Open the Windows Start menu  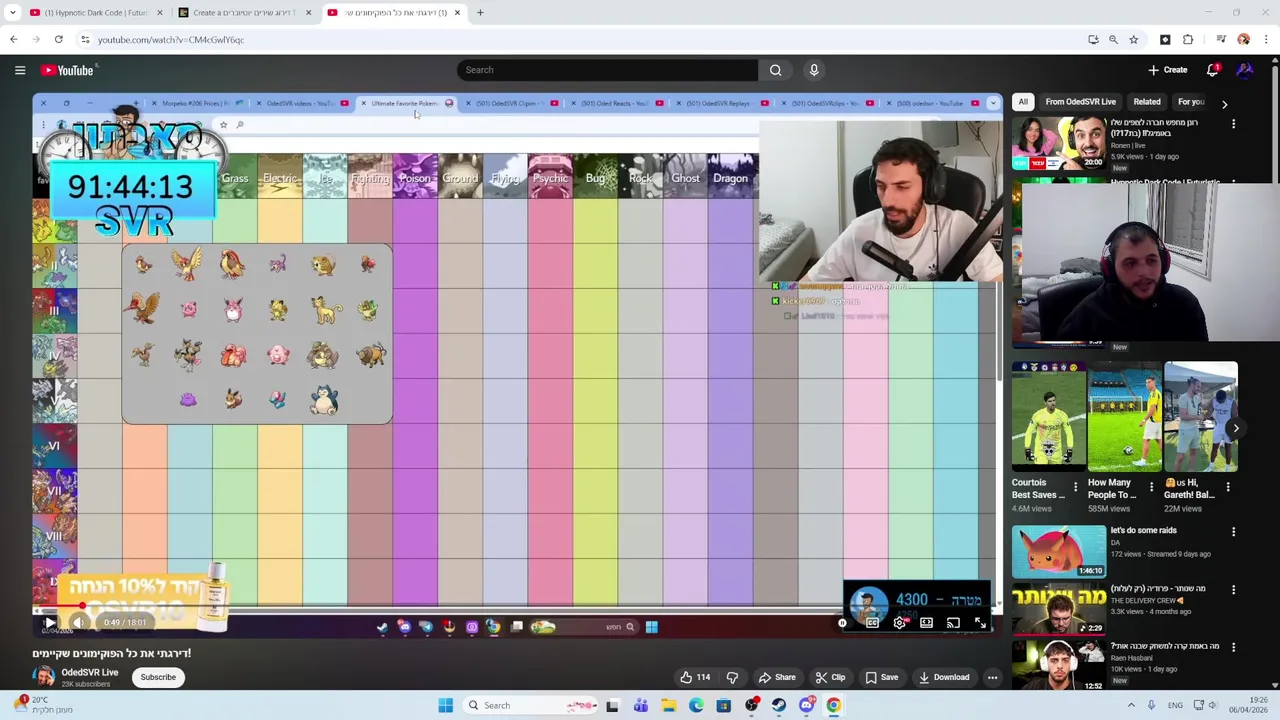tap(445, 705)
